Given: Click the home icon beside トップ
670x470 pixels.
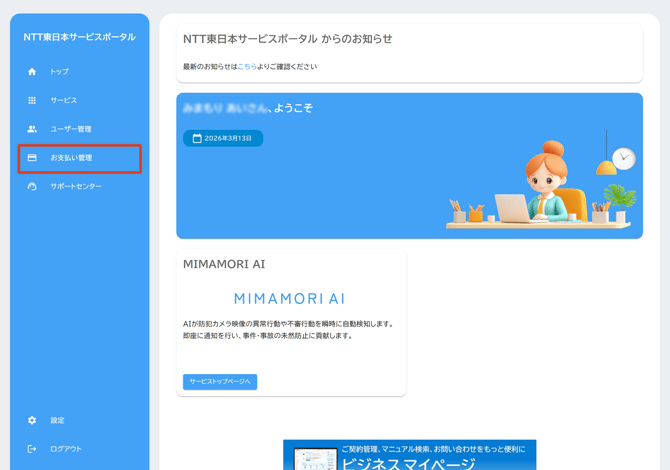Looking at the screenshot, I should (x=32, y=72).
